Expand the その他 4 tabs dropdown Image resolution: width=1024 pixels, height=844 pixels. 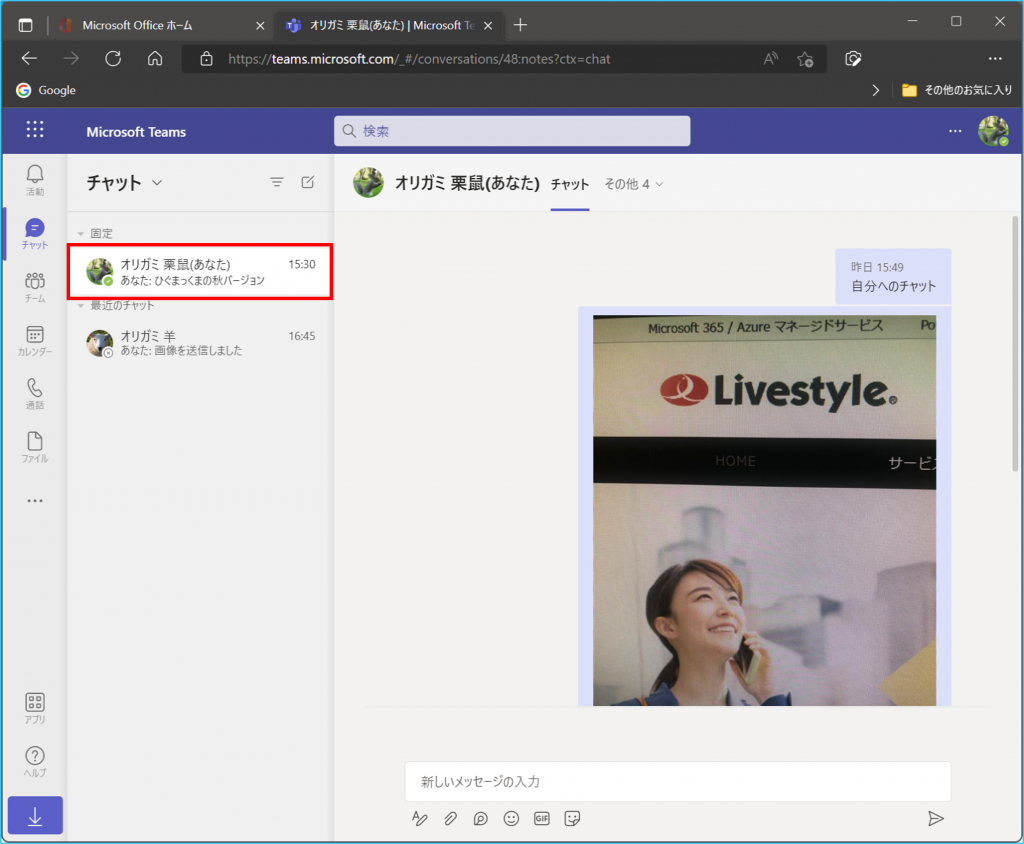pyautogui.click(x=633, y=184)
